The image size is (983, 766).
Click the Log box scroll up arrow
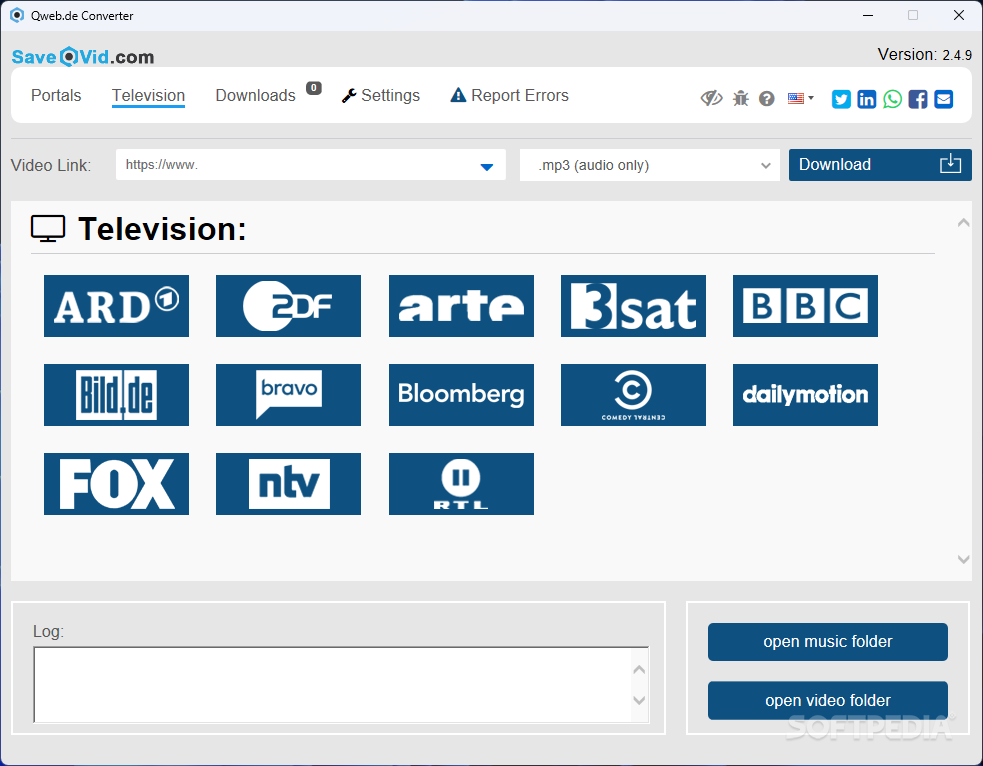tap(639, 669)
